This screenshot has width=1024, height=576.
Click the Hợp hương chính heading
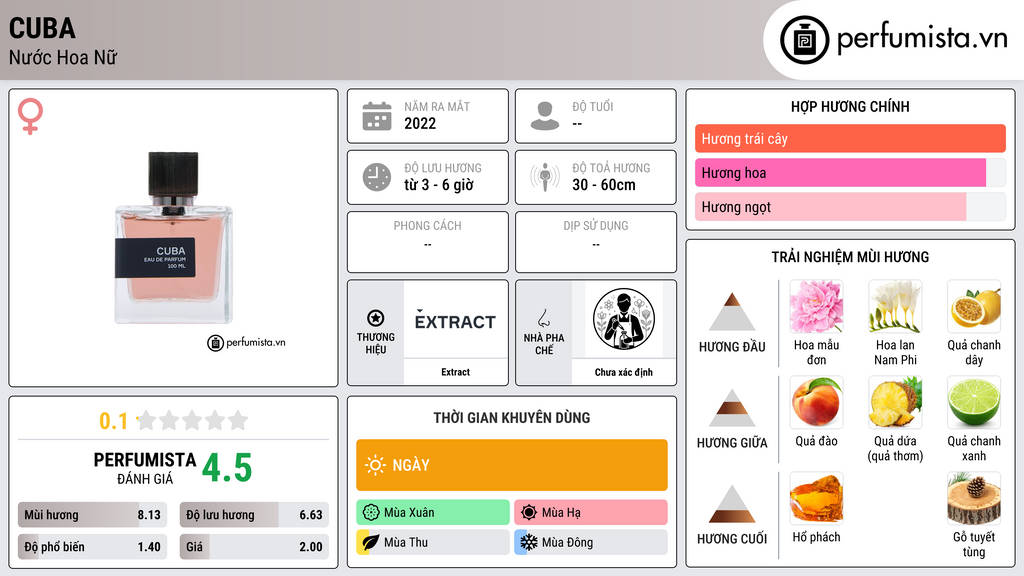850,106
